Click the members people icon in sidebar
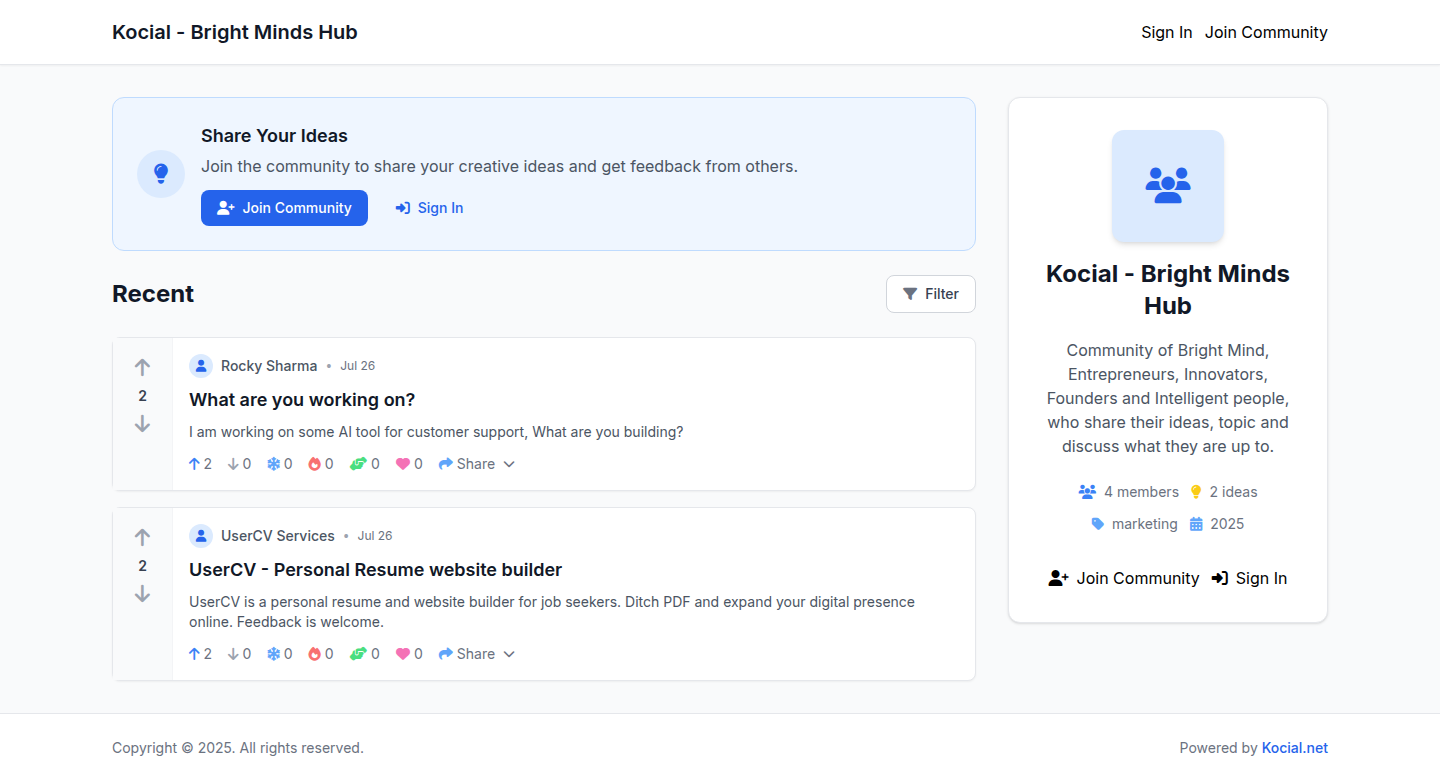Viewport: 1440px width, 761px height. [x=1087, y=492]
